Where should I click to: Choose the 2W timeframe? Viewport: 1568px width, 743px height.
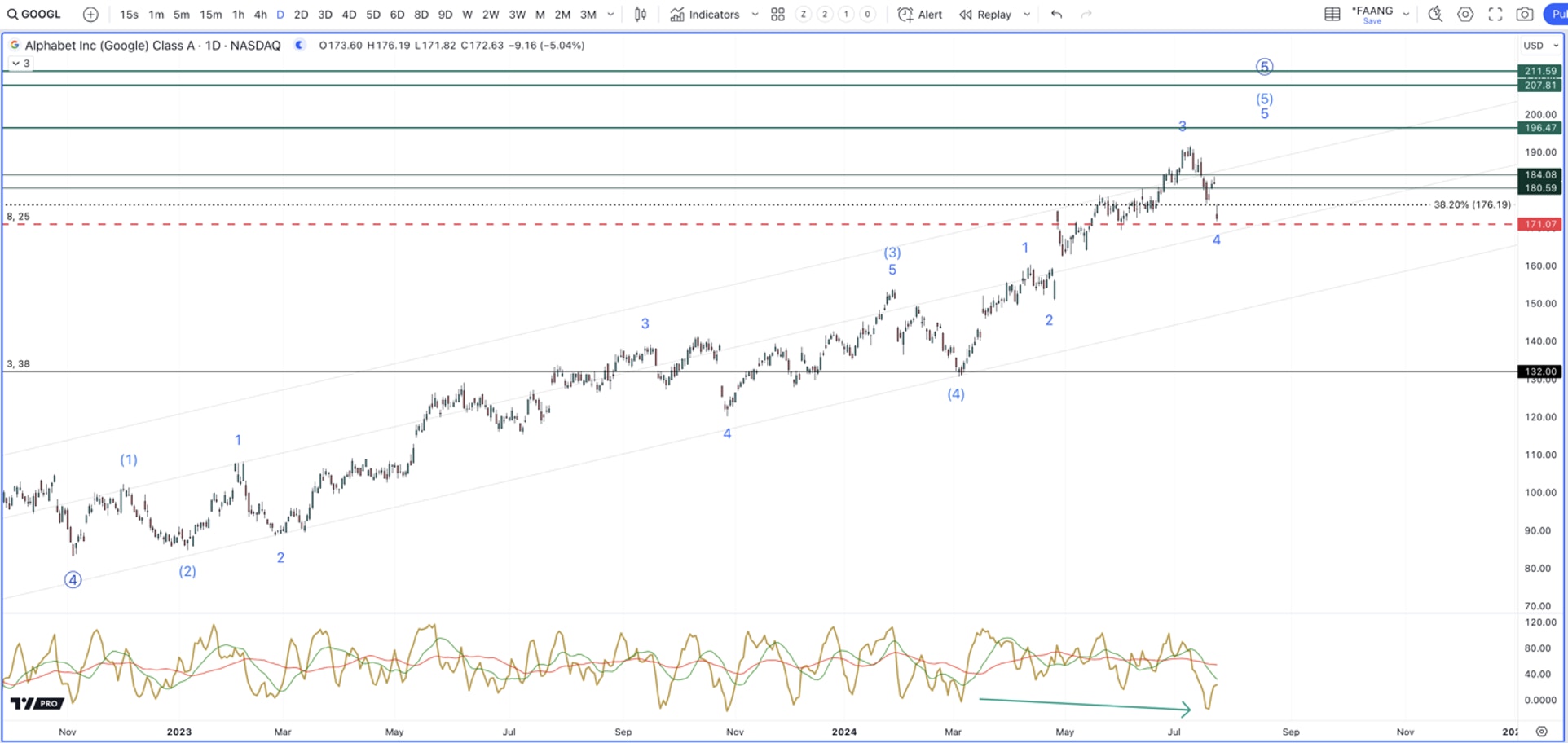(491, 14)
